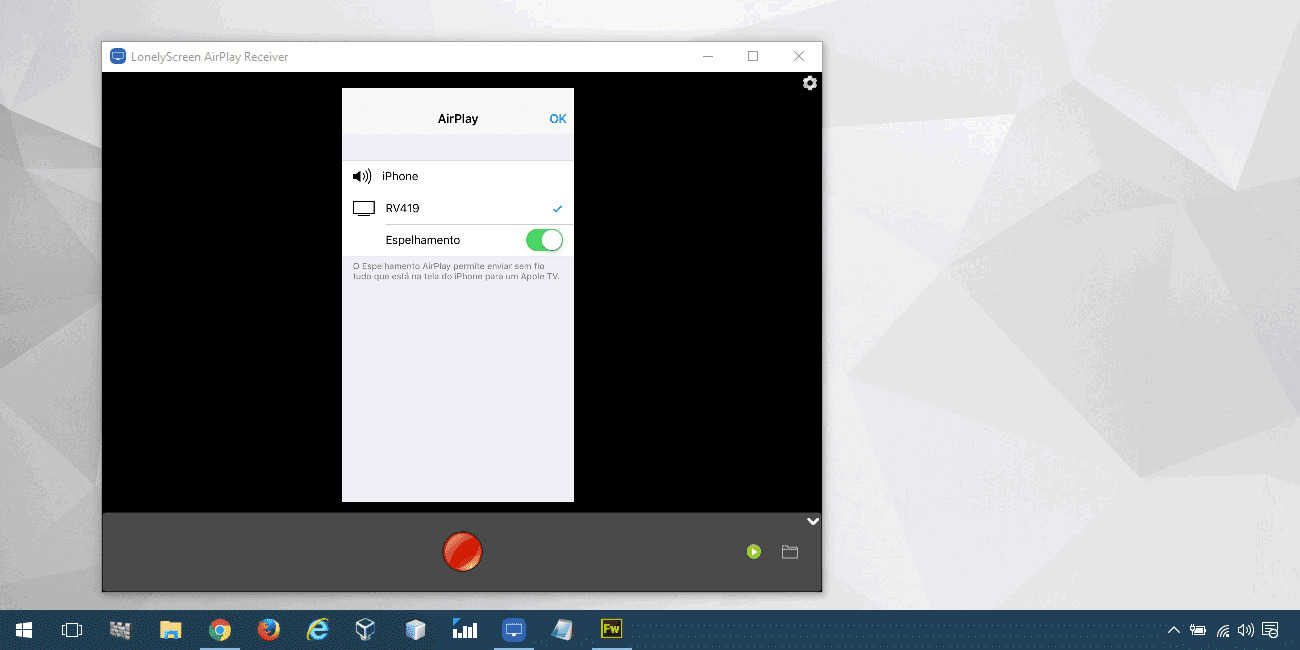Click the battery power tray icon
This screenshot has height=650, width=1300.
tap(1197, 630)
